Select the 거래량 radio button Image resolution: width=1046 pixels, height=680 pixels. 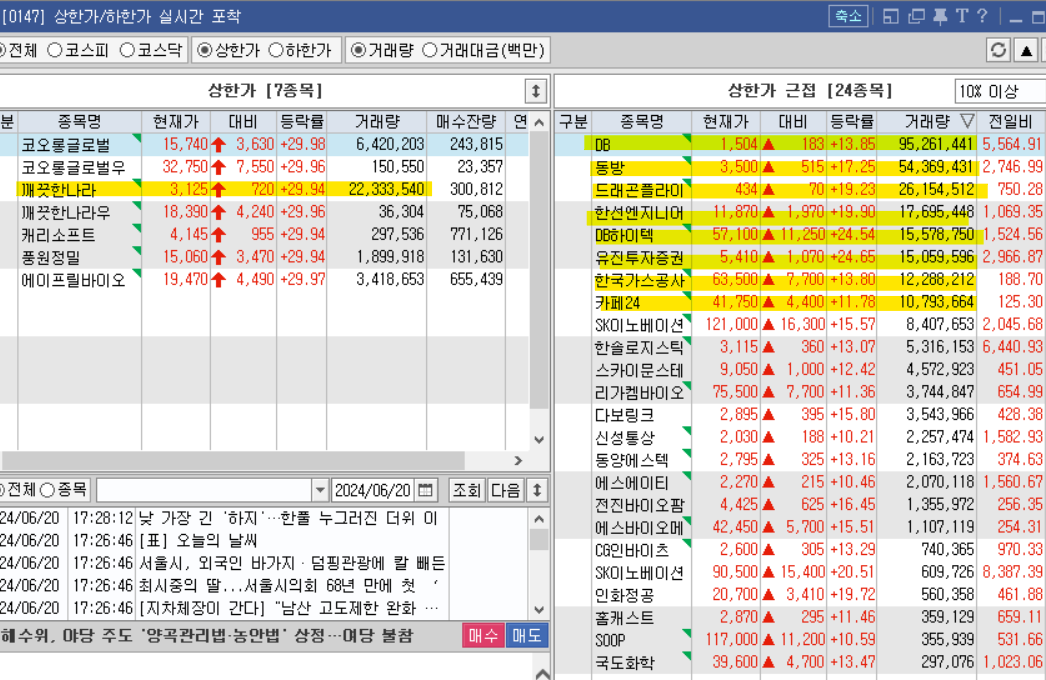tap(382, 50)
